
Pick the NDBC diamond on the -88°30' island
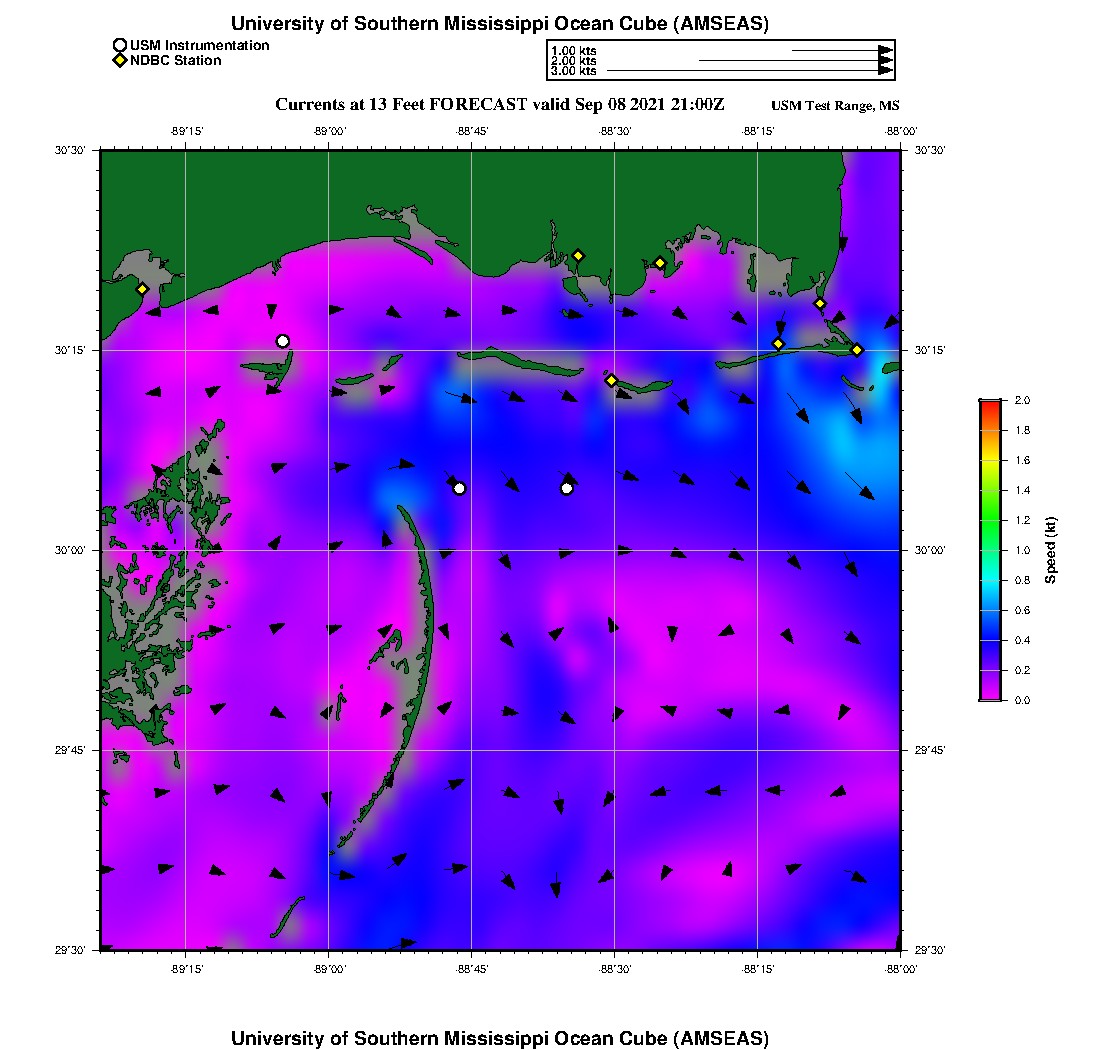pos(611,380)
